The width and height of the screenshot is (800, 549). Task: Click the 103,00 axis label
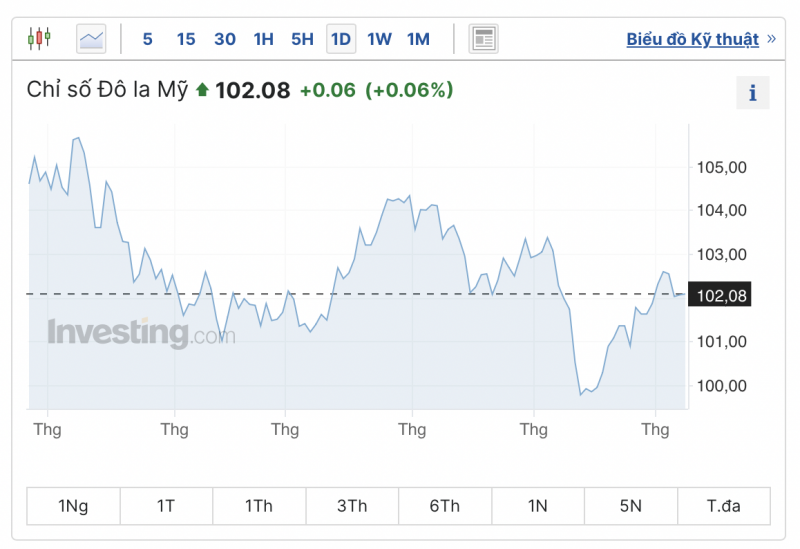point(721,254)
